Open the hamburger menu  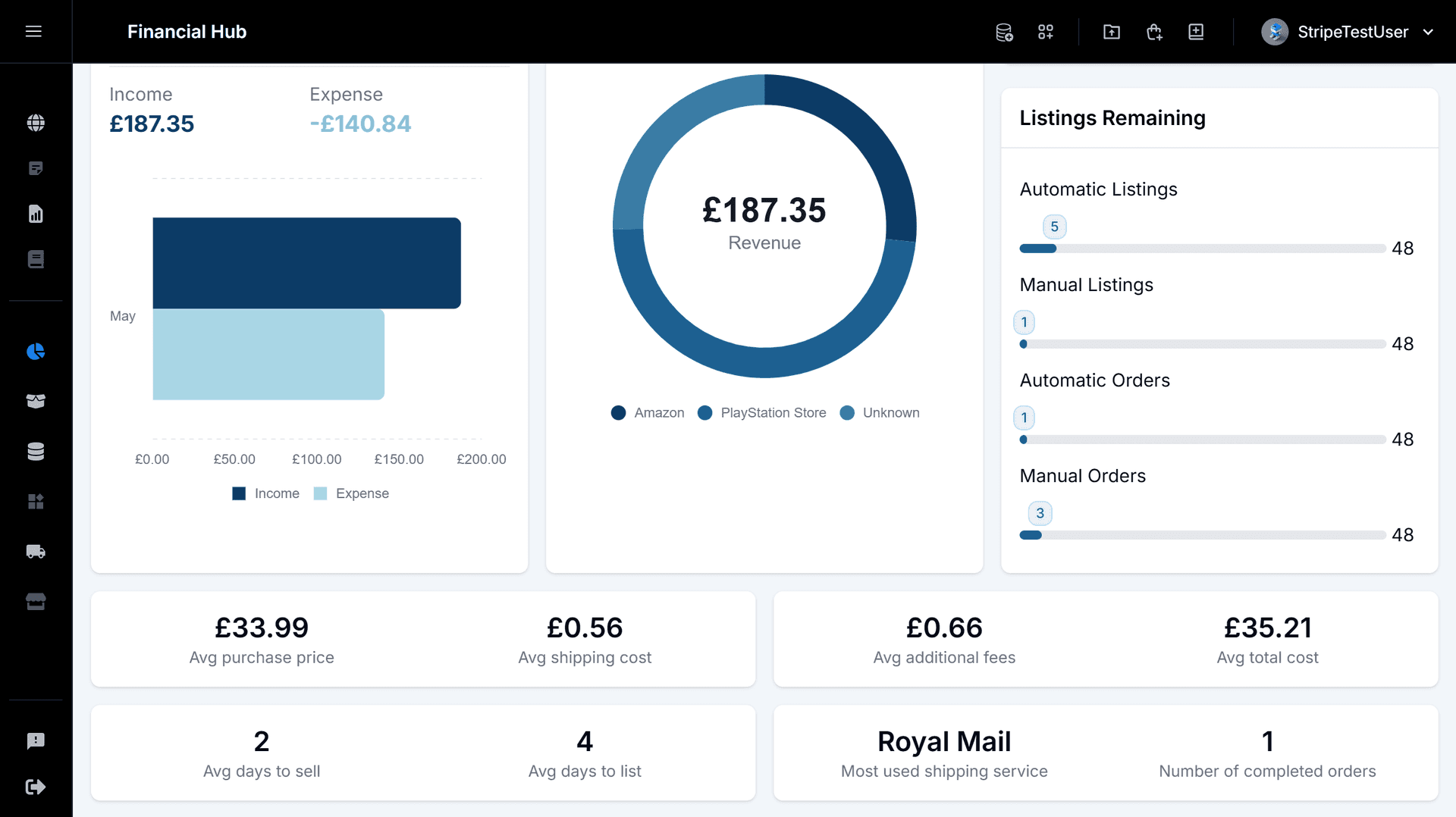click(33, 31)
